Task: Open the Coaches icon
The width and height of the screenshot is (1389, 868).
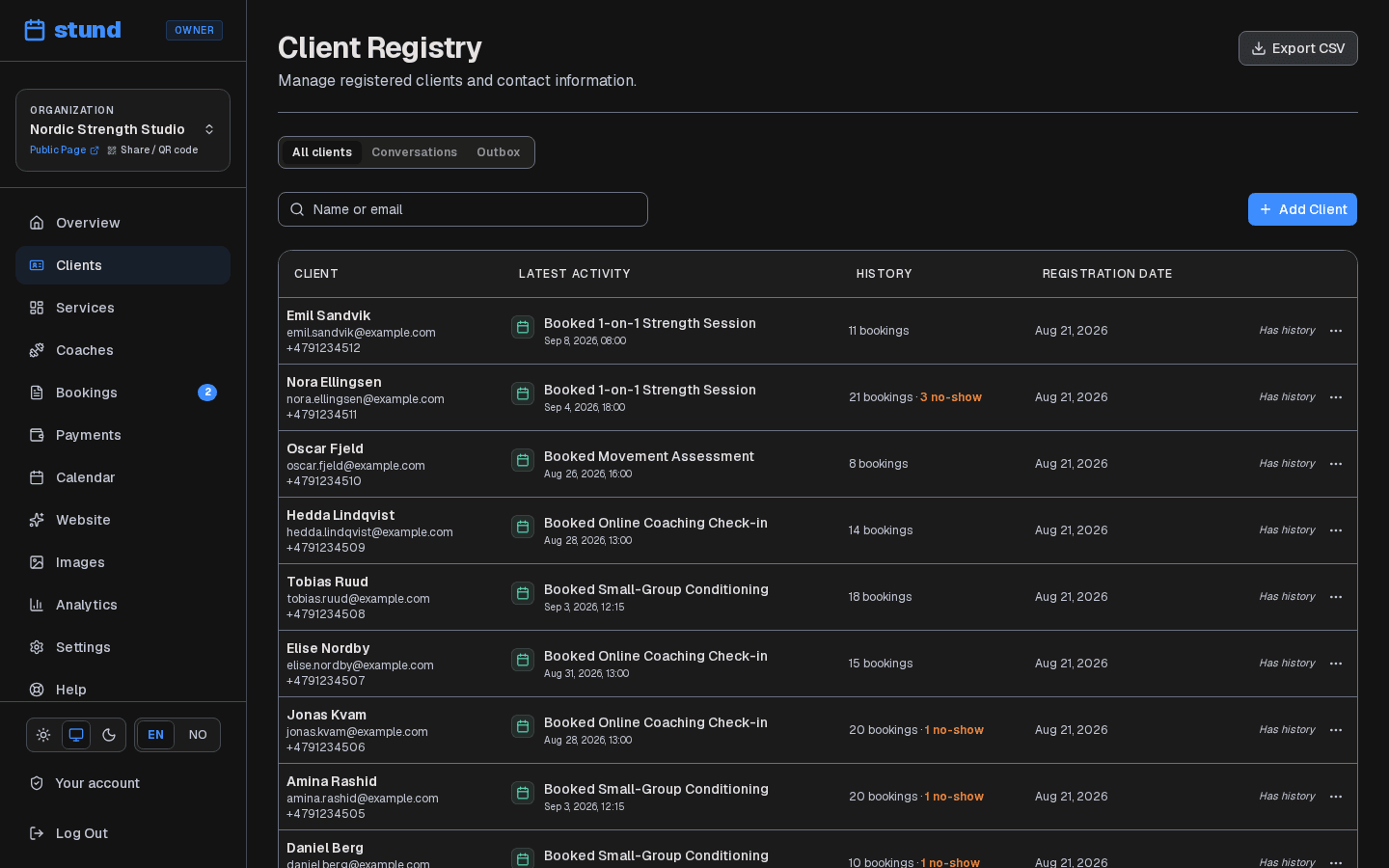Action: [x=37, y=350]
